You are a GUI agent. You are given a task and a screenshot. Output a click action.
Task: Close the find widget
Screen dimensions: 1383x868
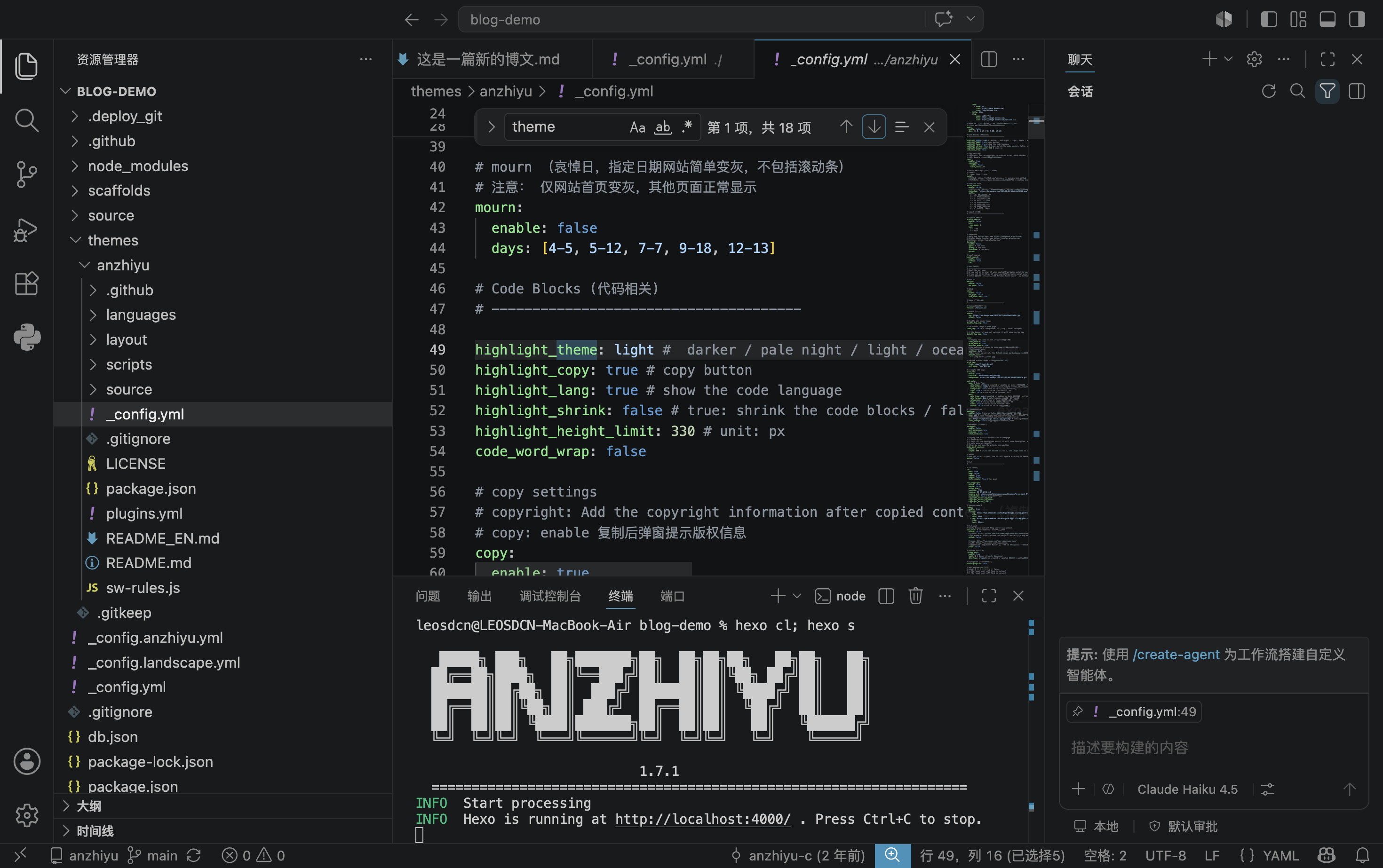click(929, 127)
